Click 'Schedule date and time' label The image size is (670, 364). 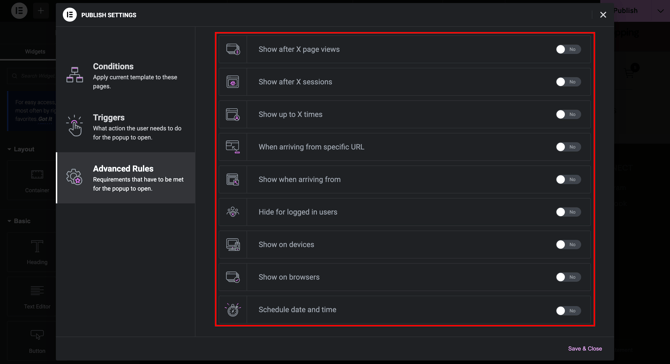click(x=297, y=309)
